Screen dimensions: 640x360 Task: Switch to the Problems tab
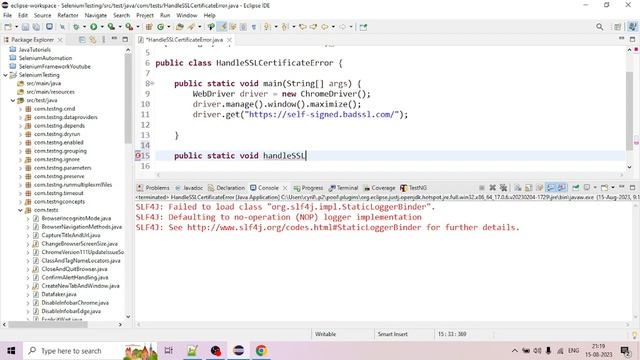(x=153, y=188)
